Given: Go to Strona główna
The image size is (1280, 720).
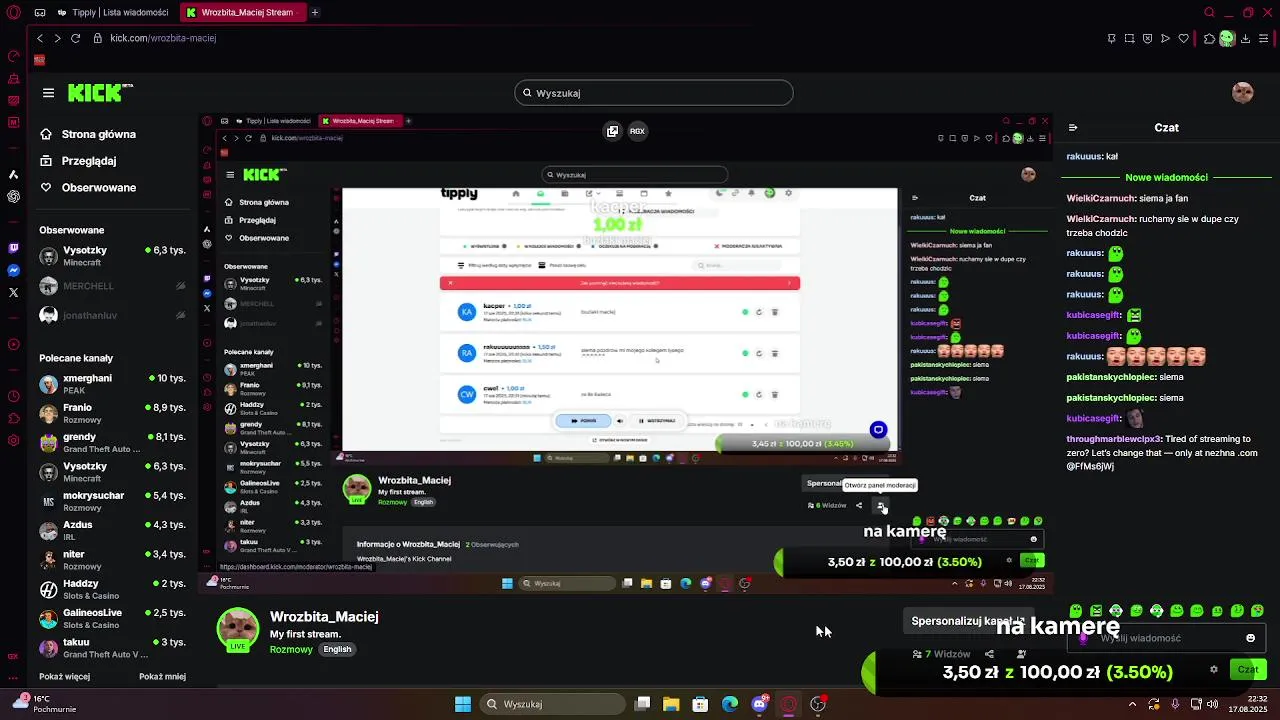Looking at the screenshot, I should tap(88, 134).
